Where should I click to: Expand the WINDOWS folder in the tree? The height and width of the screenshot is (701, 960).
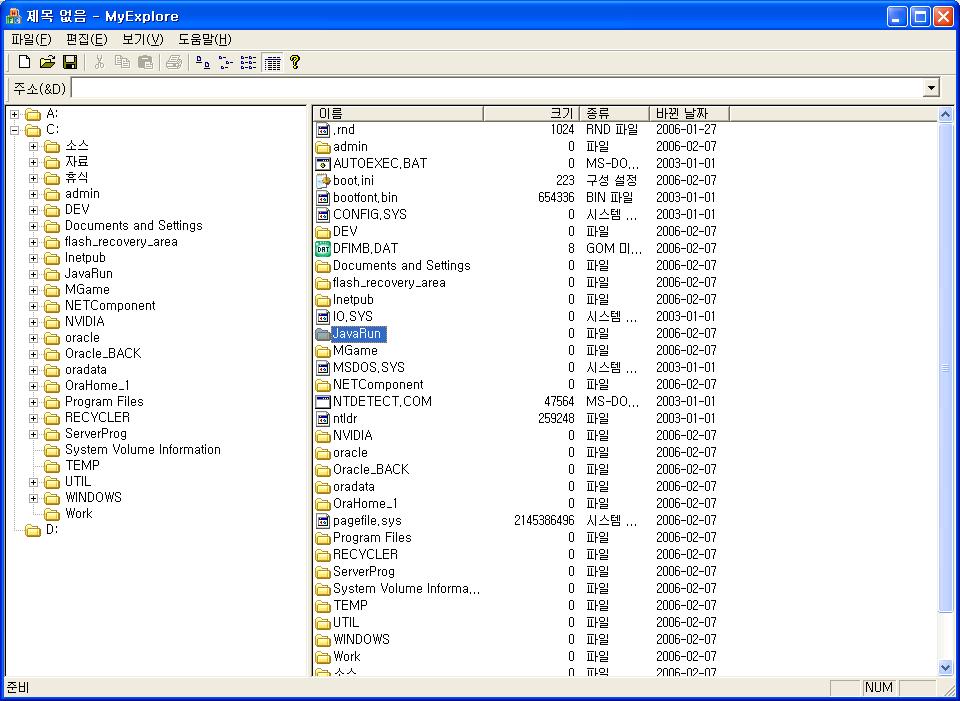(x=31, y=497)
